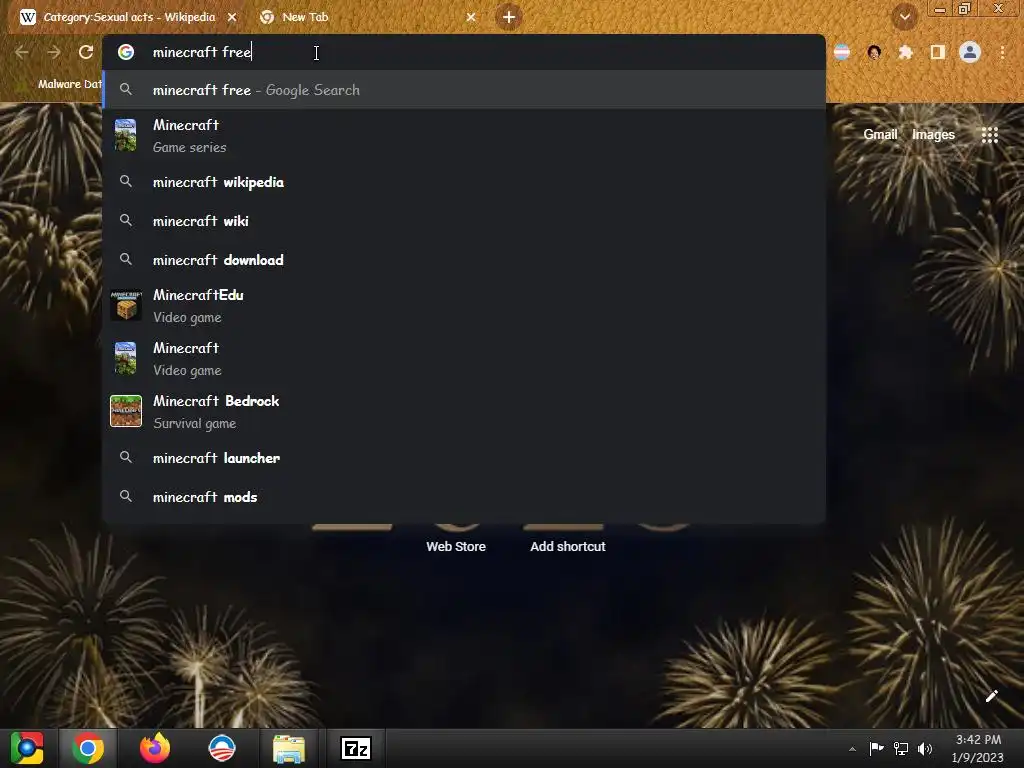1024x768 pixels.
Task: Open the tab search dropdown arrow
Action: click(904, 18)
